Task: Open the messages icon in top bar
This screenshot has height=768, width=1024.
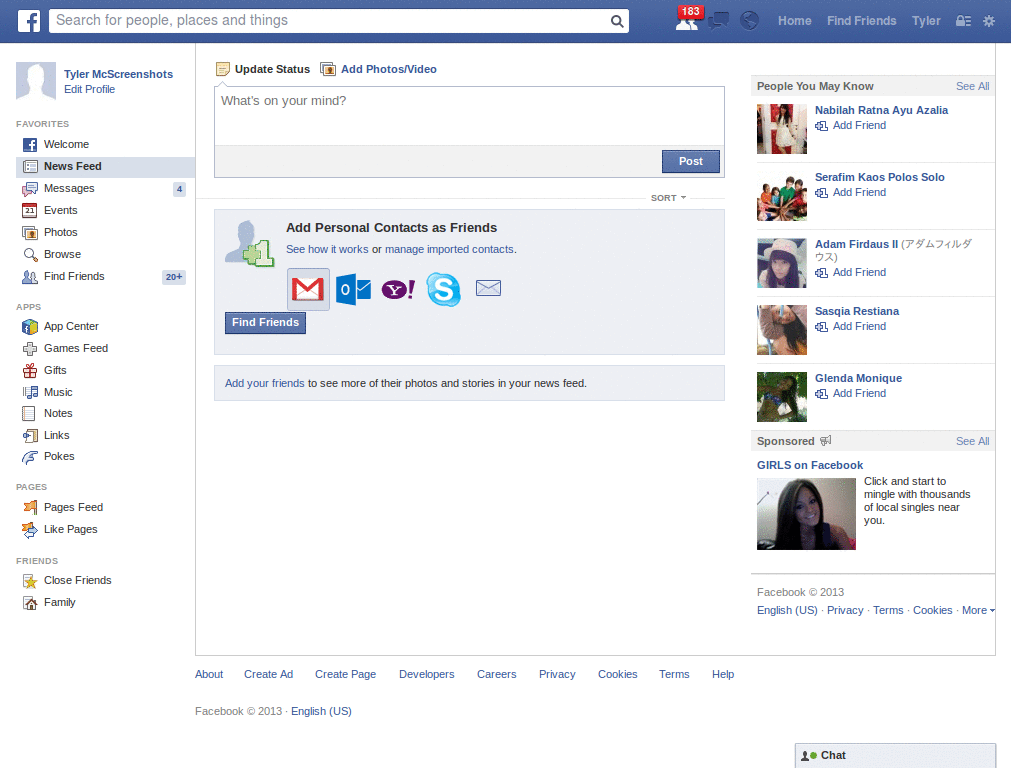Action: (x=718, y=21)
